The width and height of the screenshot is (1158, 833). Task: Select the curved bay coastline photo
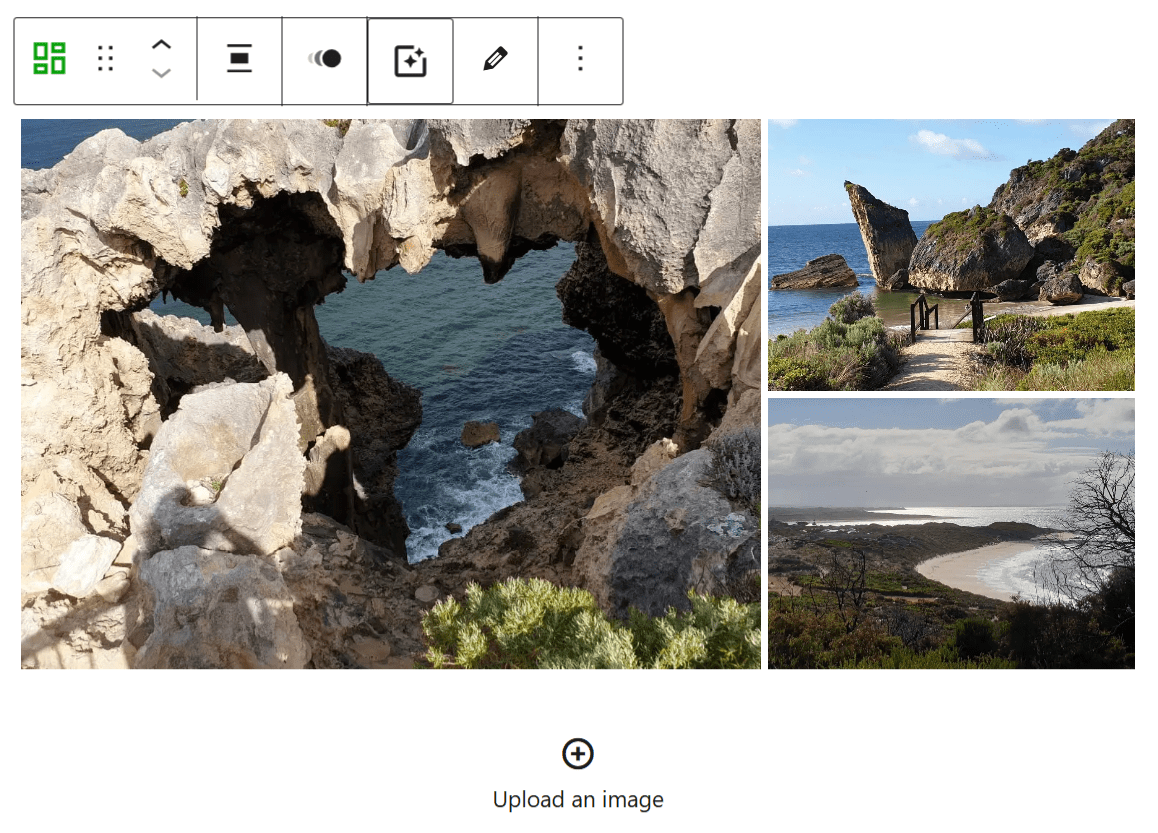point(951,534)
